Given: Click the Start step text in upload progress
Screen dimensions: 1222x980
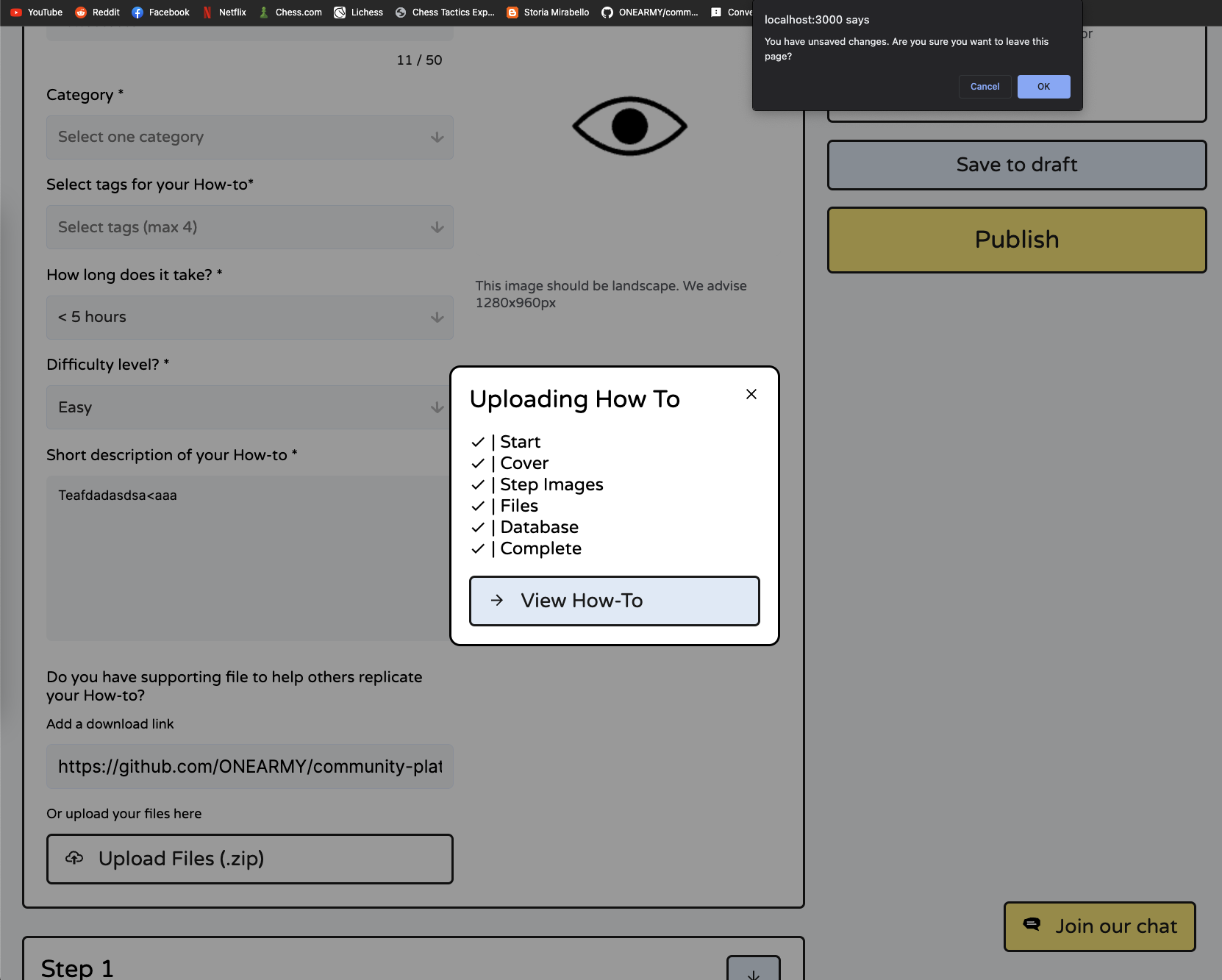Looking at the screenshot, I should [521, 442].
